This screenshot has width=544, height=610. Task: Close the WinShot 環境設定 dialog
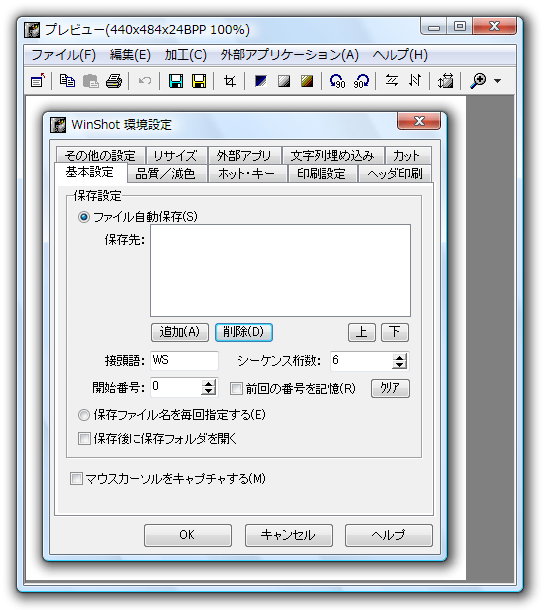pyautogui.click(x=419, y=121)
